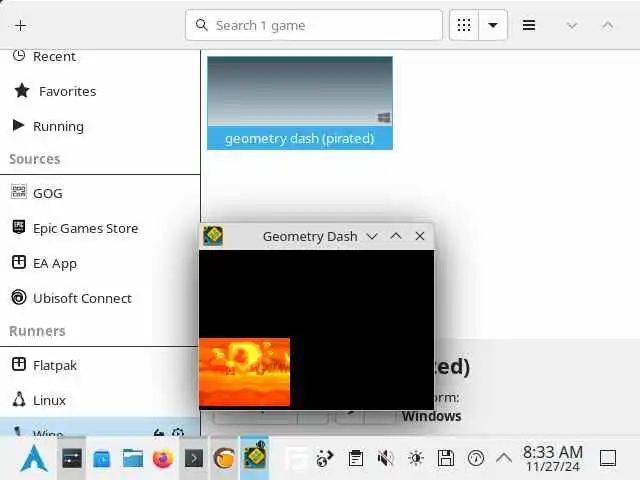Open system settings from the taskbar
Viewport: 640px width, 480px height.
pos(72,458)
